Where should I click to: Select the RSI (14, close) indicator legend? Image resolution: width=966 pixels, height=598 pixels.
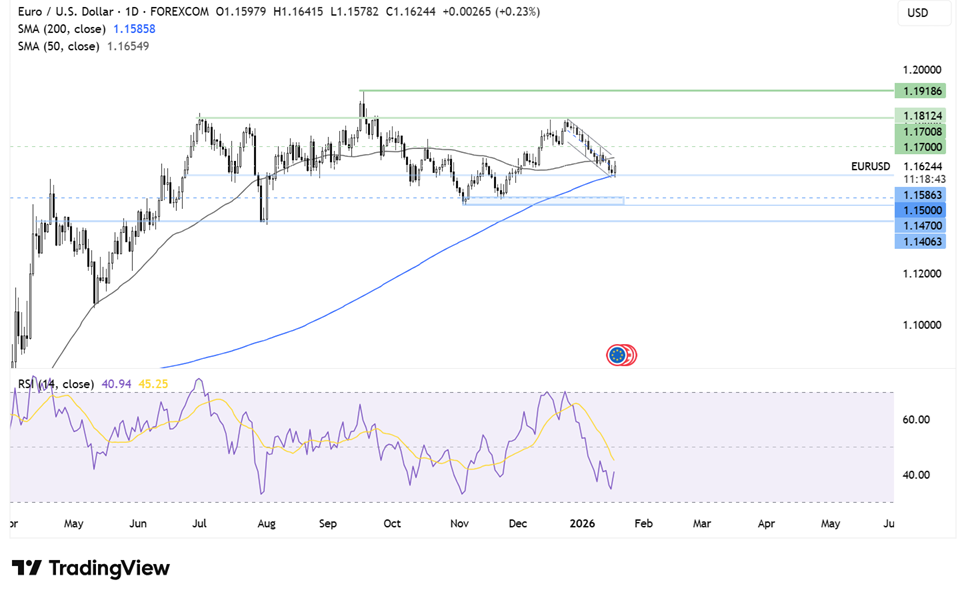(56, 384)
